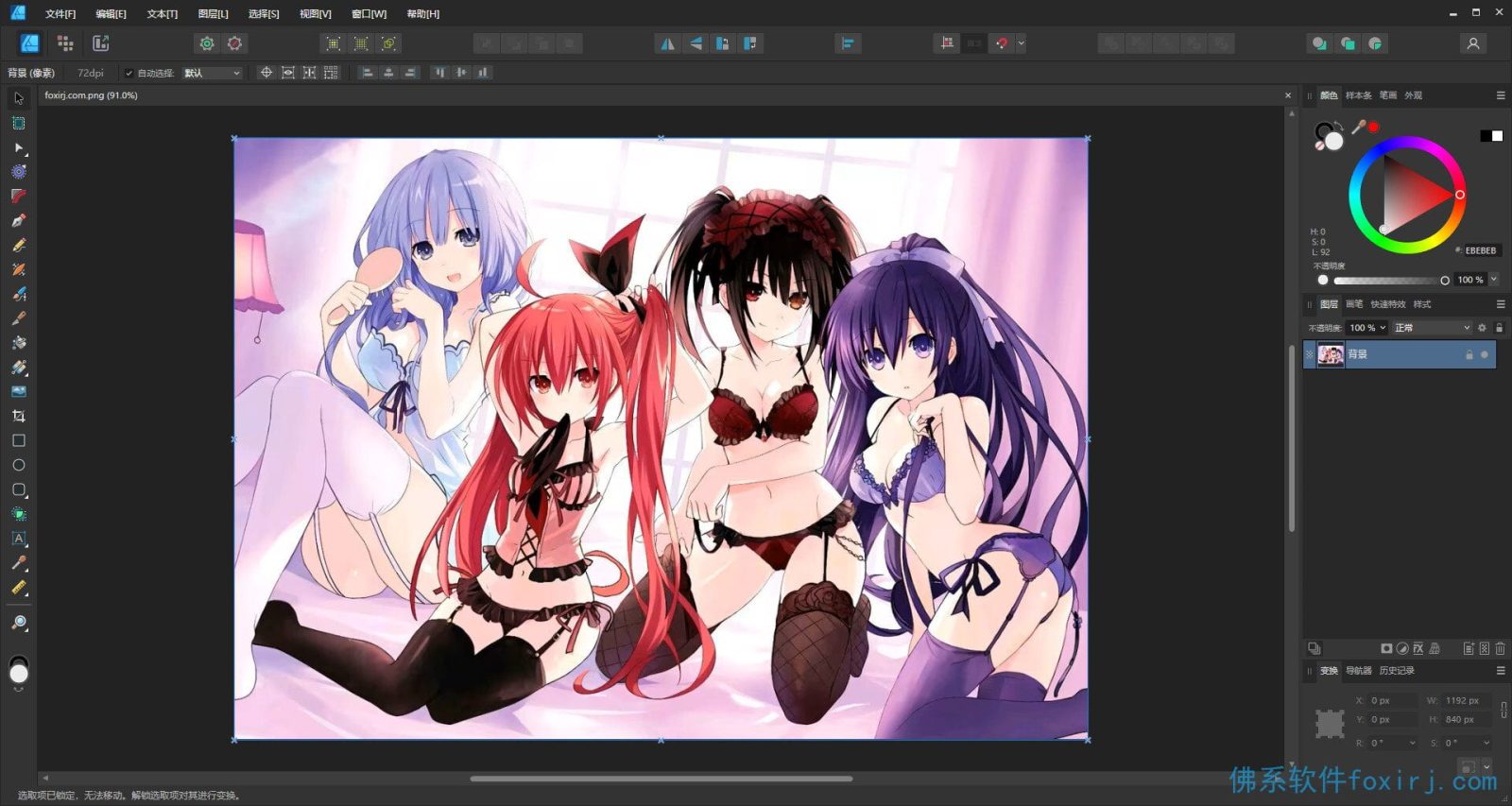Select the Node tool
Image resolution: width=1512 pixels, height=806 pixels.
click(x=18, y=147)
